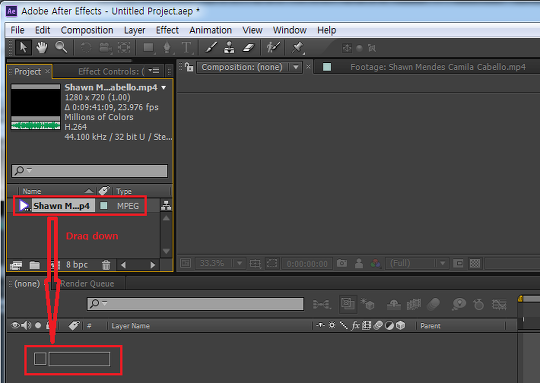
Task: Toggle the Live Update button in timeline
Action: (x=348, y=304)
